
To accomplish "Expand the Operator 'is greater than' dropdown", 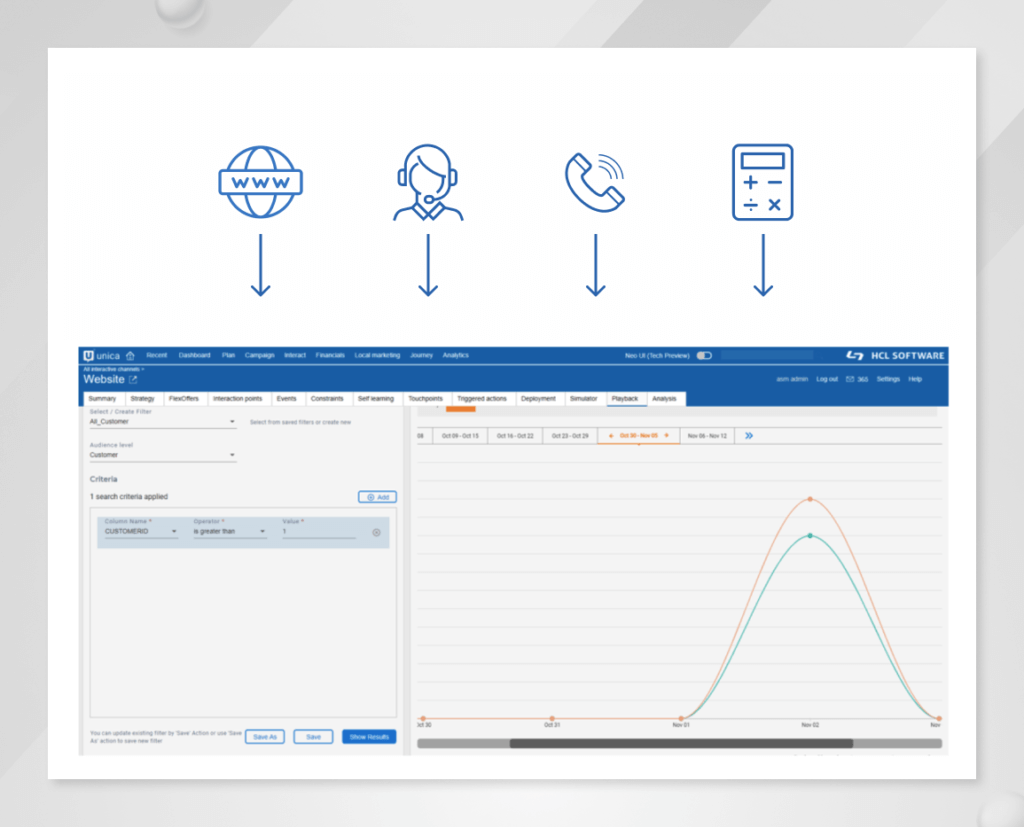I will pyautogui.click(x=263, y=532).
